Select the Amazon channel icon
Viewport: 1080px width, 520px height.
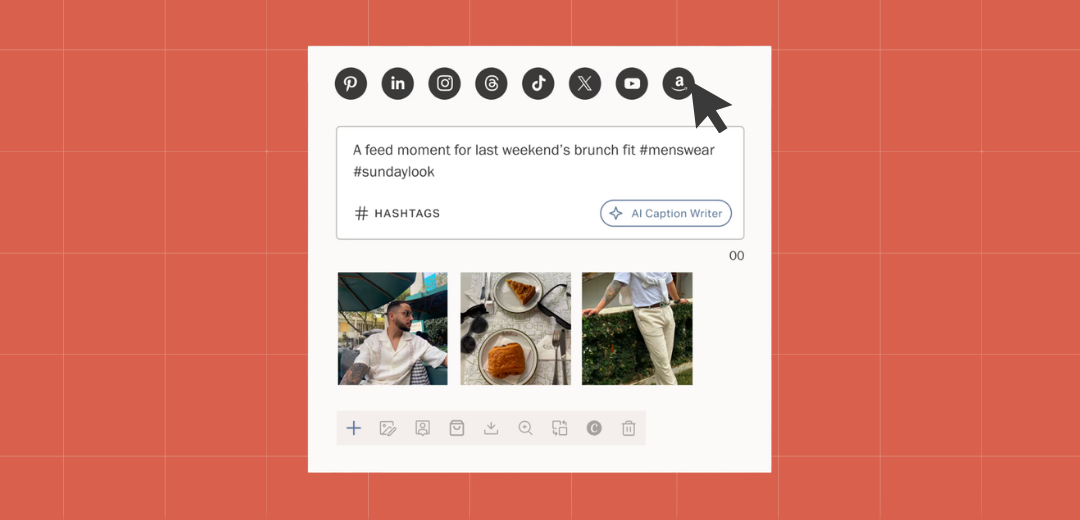pos(678,83)
